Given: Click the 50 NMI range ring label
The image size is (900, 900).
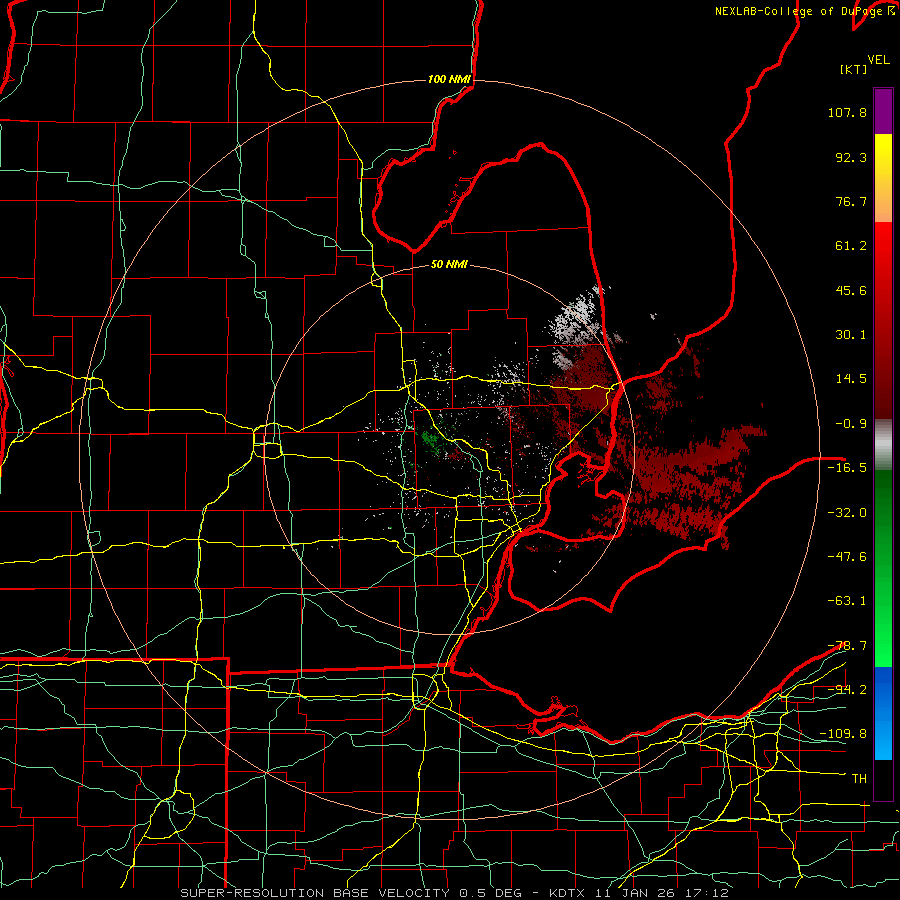Looking at the screenshot, I should point(449,265).
